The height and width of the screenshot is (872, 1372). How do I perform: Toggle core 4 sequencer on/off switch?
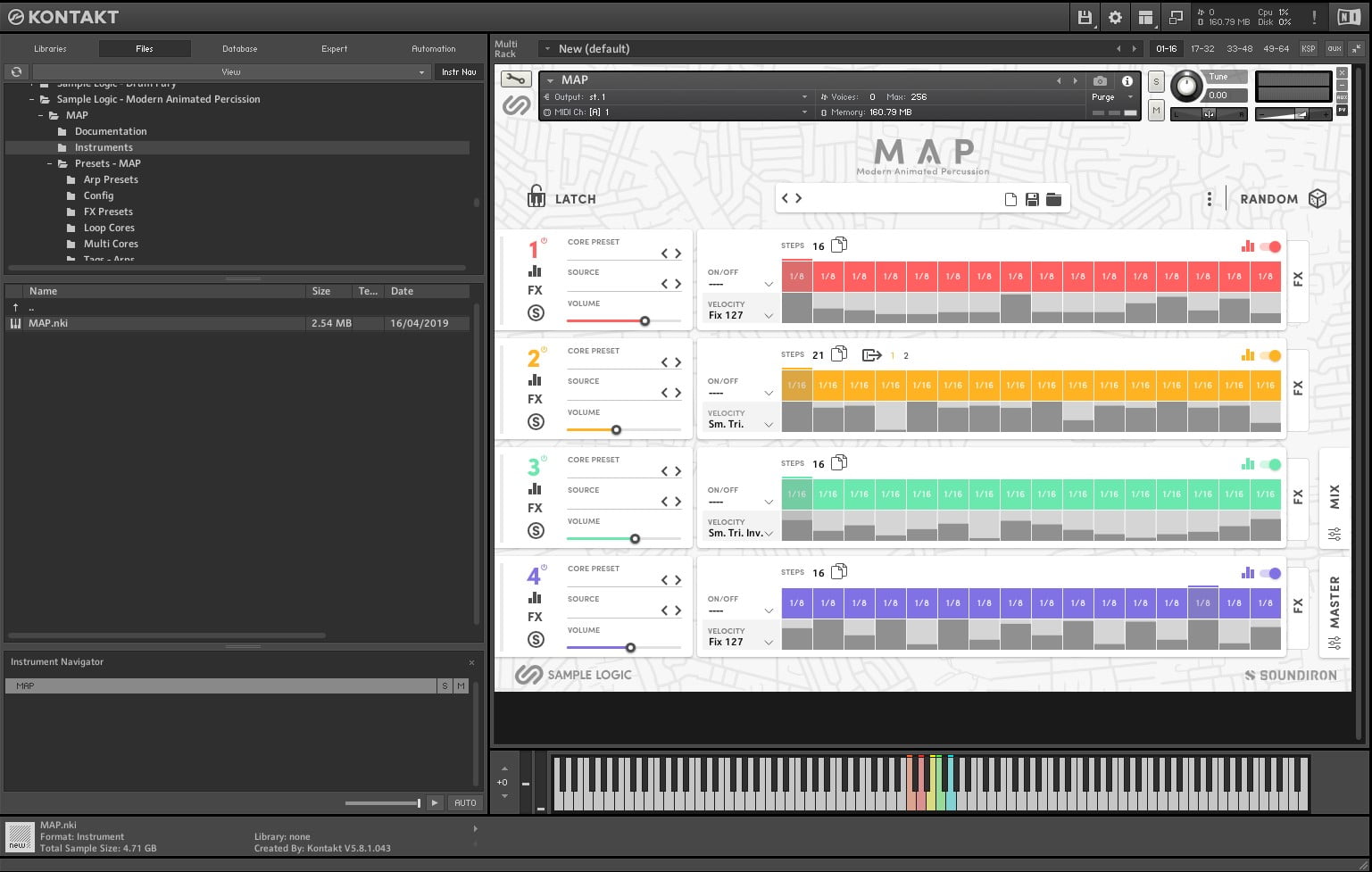tap(1270, 573)
